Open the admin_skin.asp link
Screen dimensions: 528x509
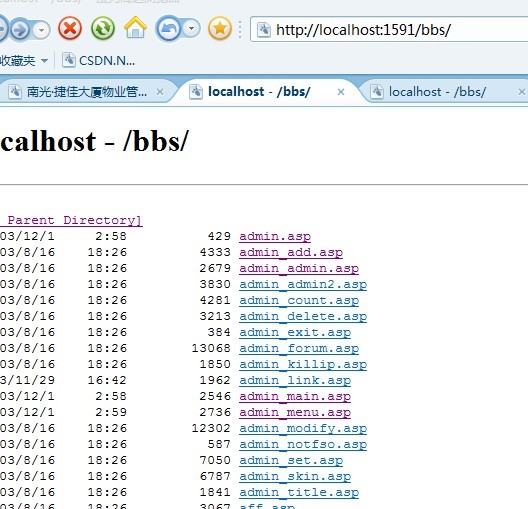(x=295, y=476)
